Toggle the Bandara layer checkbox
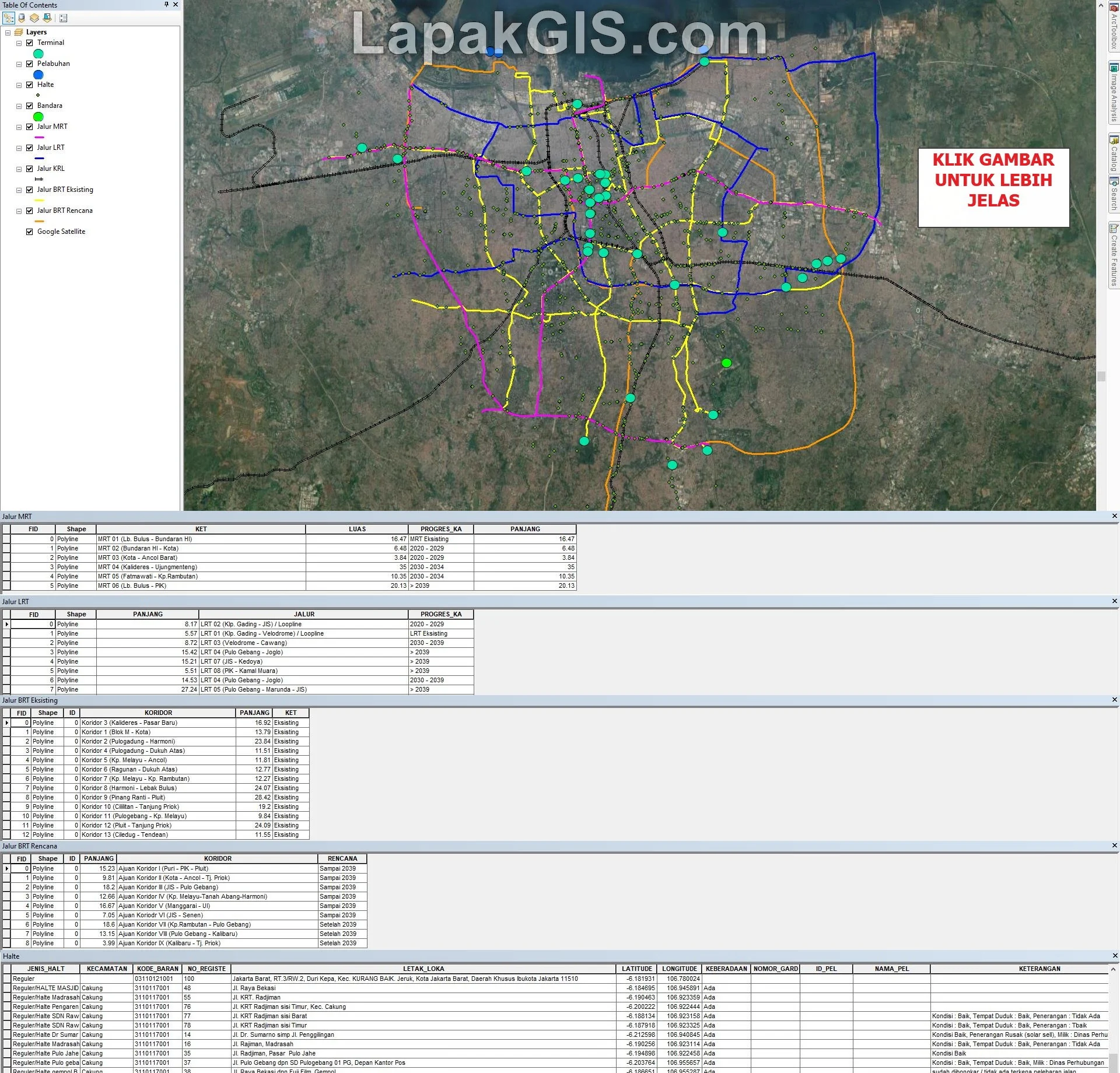 pyautogui.click(x=30, y=106)
